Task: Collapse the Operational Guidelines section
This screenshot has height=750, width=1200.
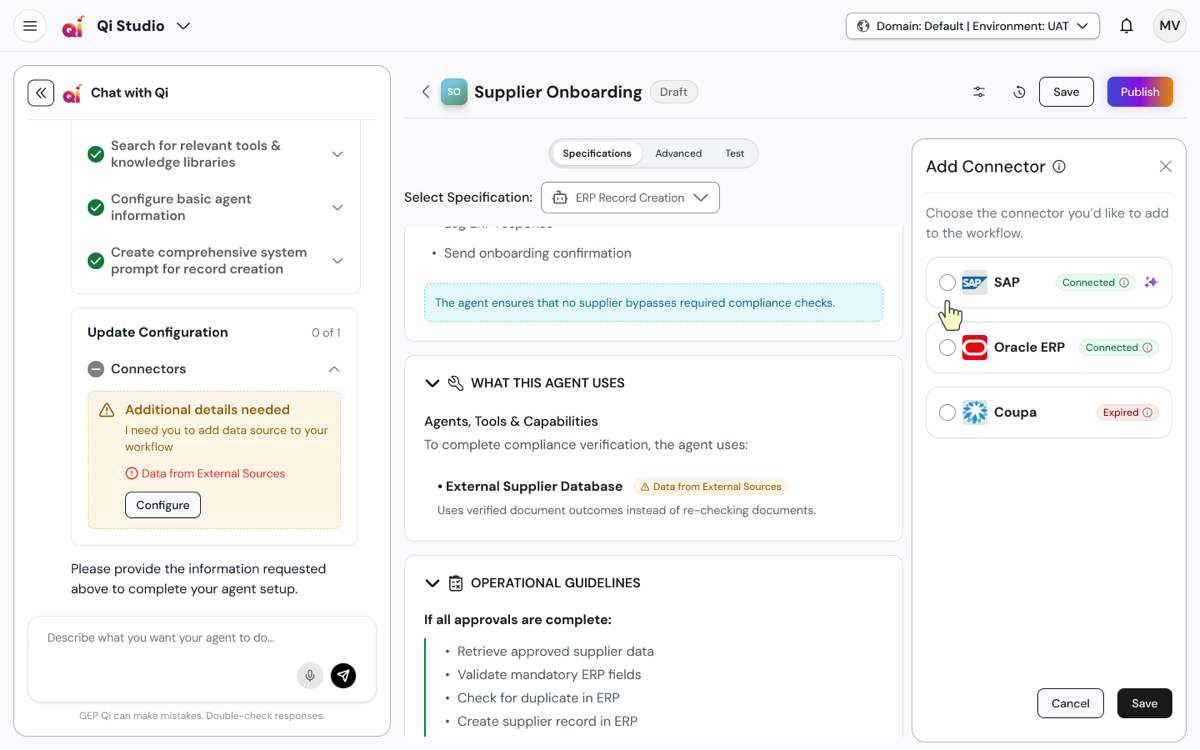Action: (432, 583)
